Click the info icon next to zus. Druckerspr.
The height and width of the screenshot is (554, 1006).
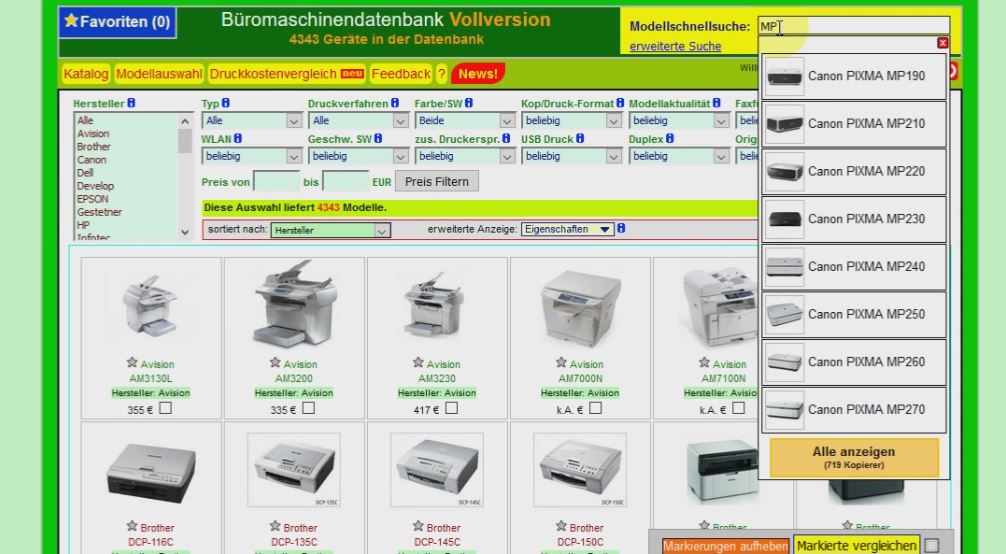point(506,139)
